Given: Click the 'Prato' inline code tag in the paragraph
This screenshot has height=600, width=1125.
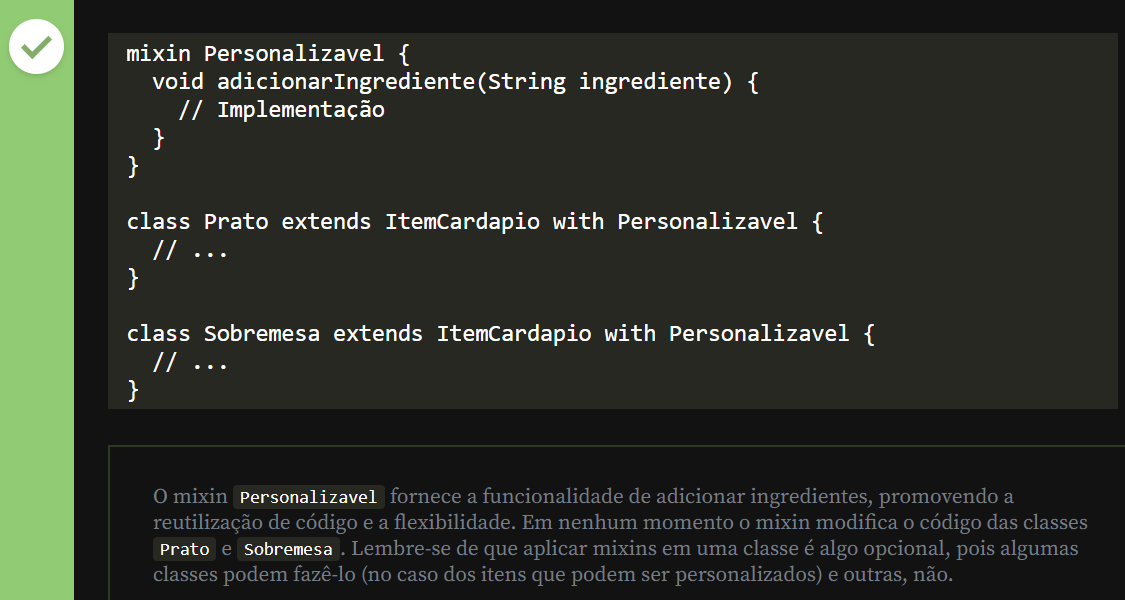Looking at the screenshot, I should [184, 549].
